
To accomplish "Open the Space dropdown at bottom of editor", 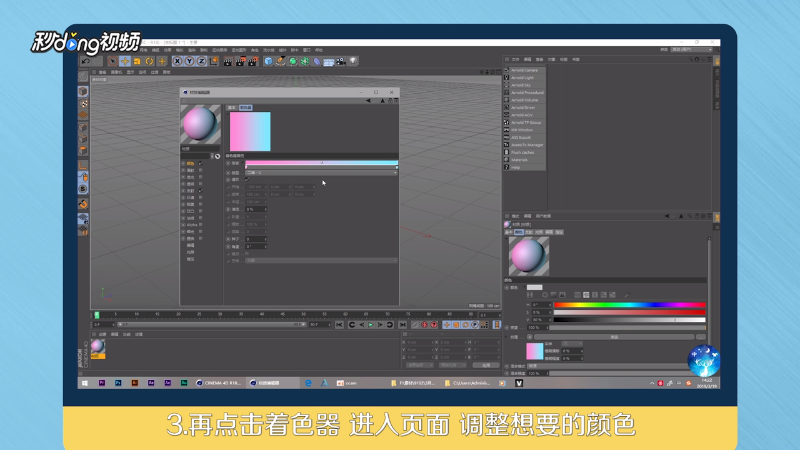I will click(x=321, y=261).
